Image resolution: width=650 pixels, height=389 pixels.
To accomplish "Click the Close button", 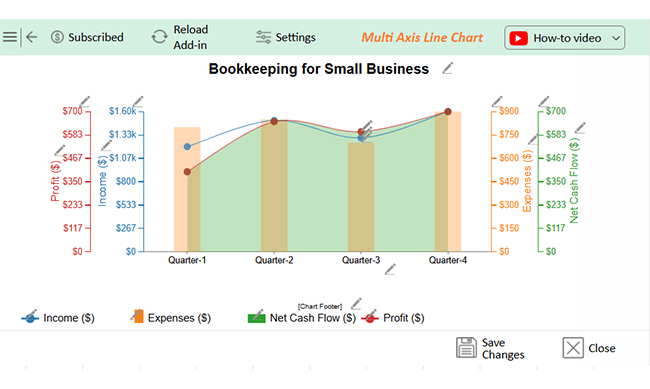I will [x=589, y=348].
